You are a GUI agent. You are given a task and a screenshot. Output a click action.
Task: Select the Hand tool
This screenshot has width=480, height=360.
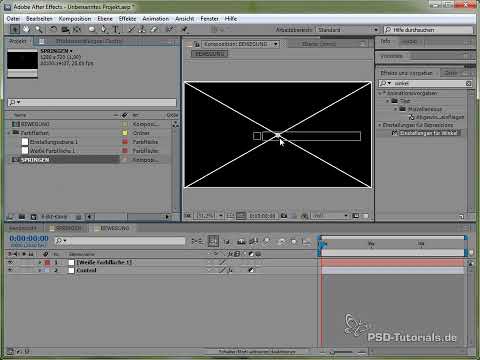click(x=26, y=29)
